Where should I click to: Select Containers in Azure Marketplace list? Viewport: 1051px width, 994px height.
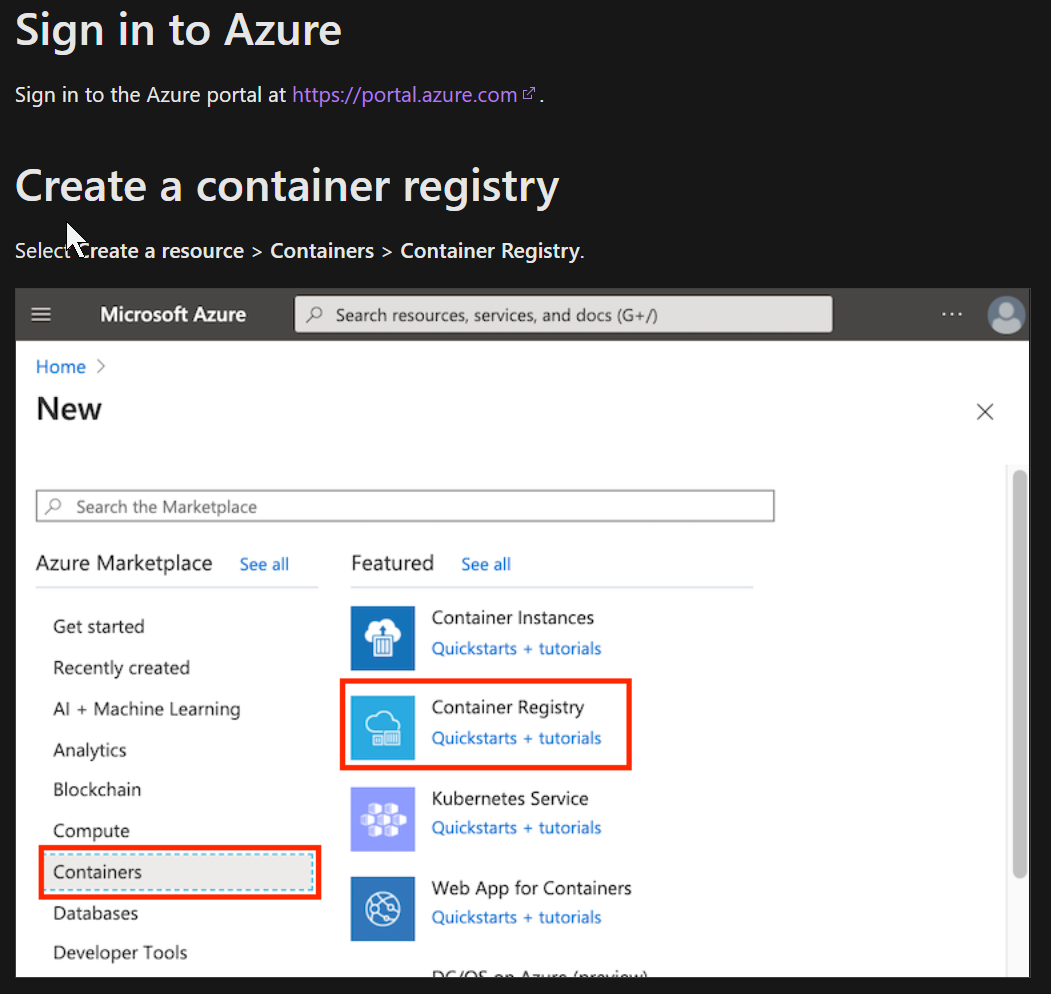pos(97,872)
